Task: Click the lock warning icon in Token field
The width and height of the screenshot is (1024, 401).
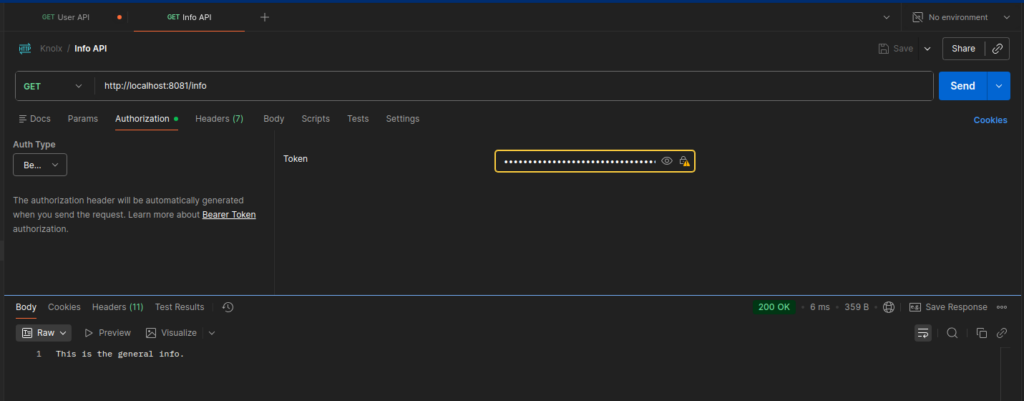Action: pos(684,161)
